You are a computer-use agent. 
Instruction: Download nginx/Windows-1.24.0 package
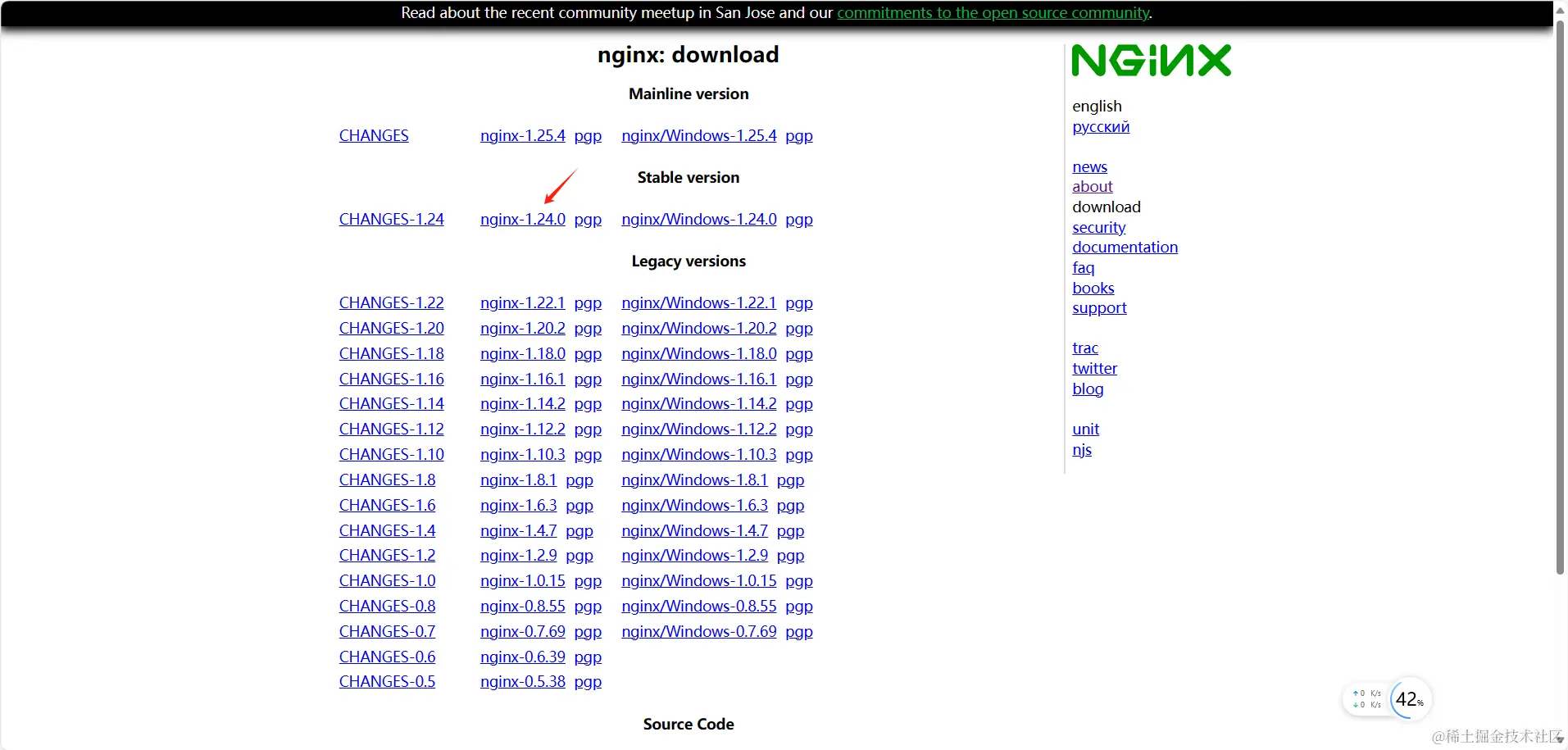[698, 219]
